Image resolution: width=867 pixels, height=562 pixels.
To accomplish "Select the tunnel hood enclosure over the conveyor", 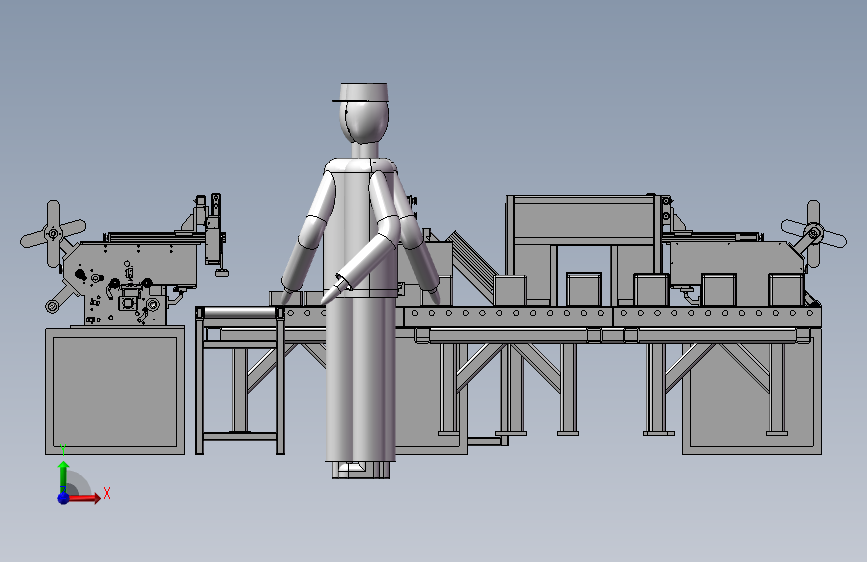I will (583, 221).
